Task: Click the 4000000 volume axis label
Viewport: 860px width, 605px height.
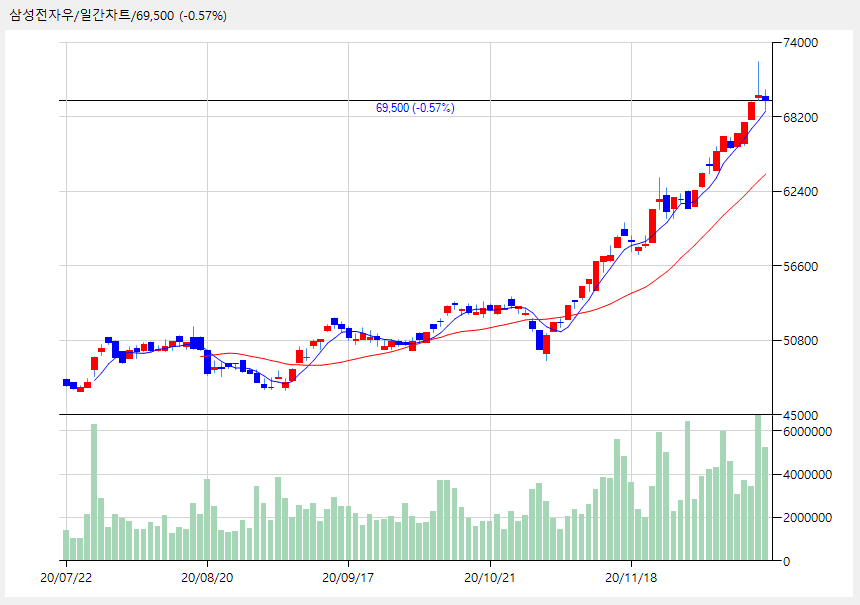Action: [807, 474]
